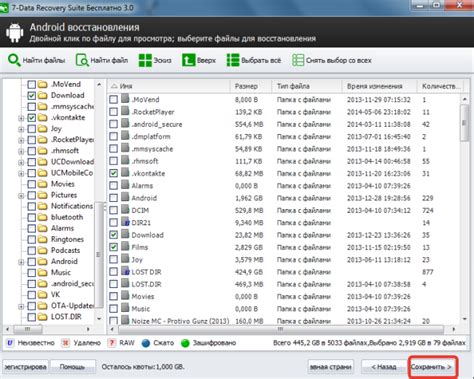The image size is (474, 379).
Task: Click Music folder icon in tree
Action: [x=42, y=272]
